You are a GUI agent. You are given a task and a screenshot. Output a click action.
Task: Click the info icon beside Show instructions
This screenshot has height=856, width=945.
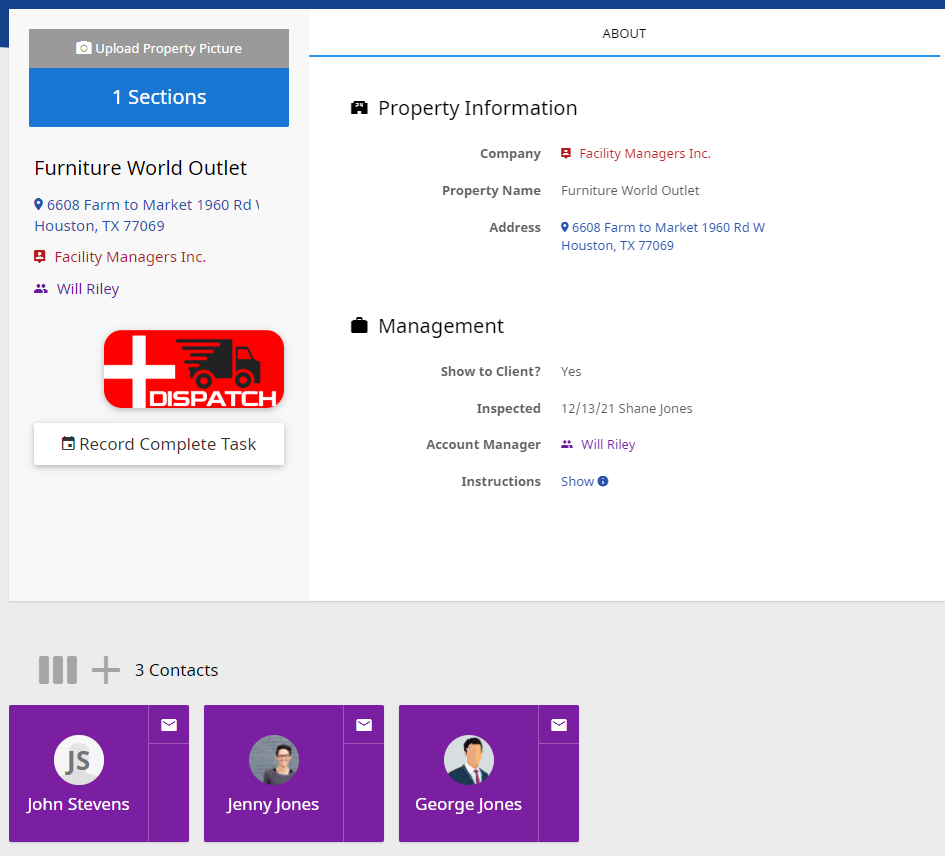tap(603, 481)
